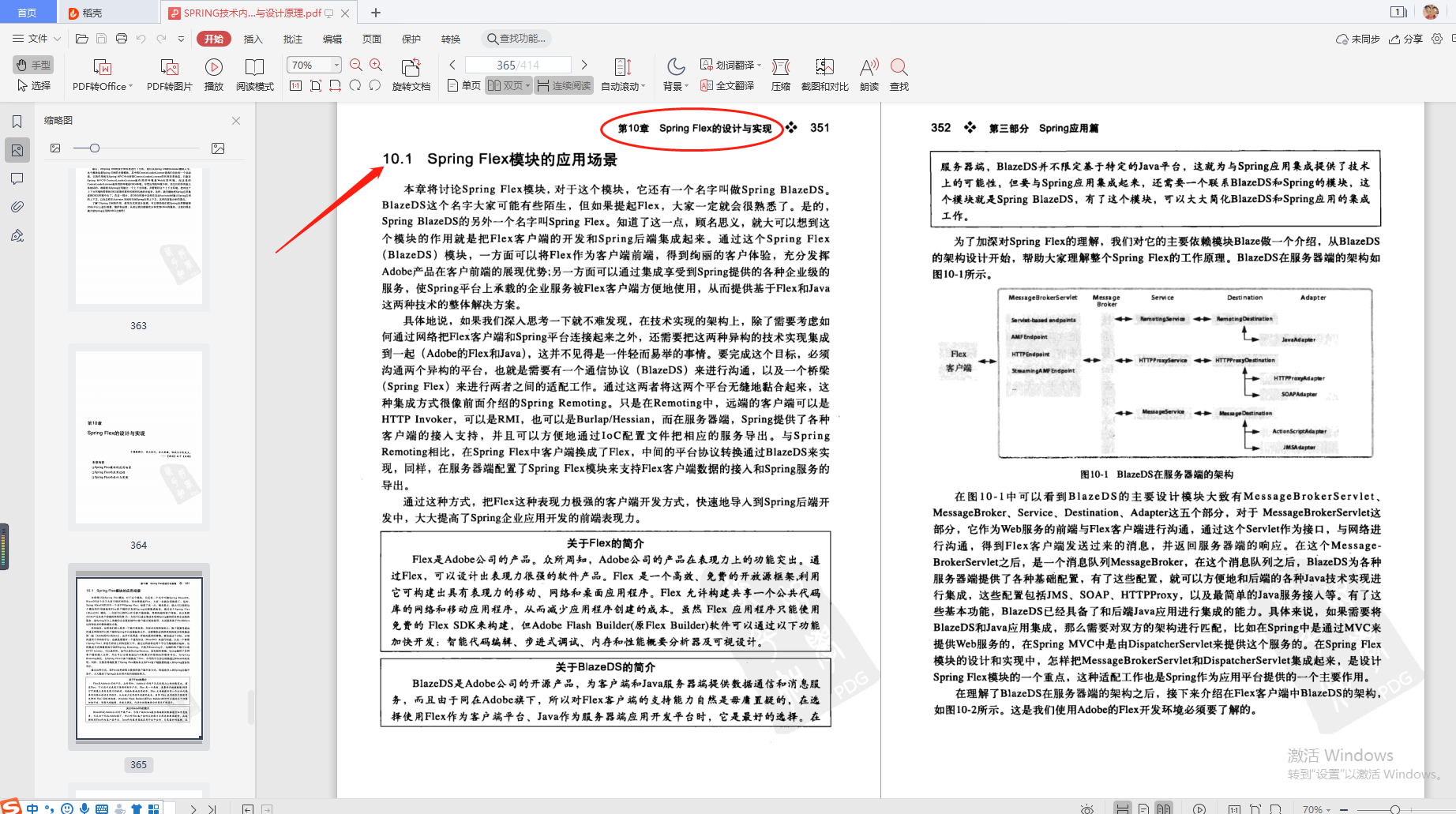
Task: Toggle status bar continuous view icon
Action: pos(1122,808)
